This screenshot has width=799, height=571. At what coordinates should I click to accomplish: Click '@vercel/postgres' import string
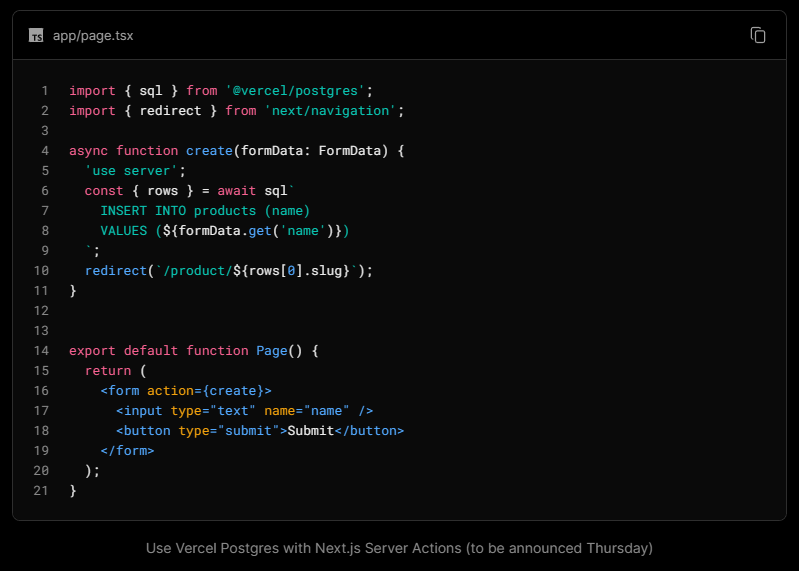[296, 91]
